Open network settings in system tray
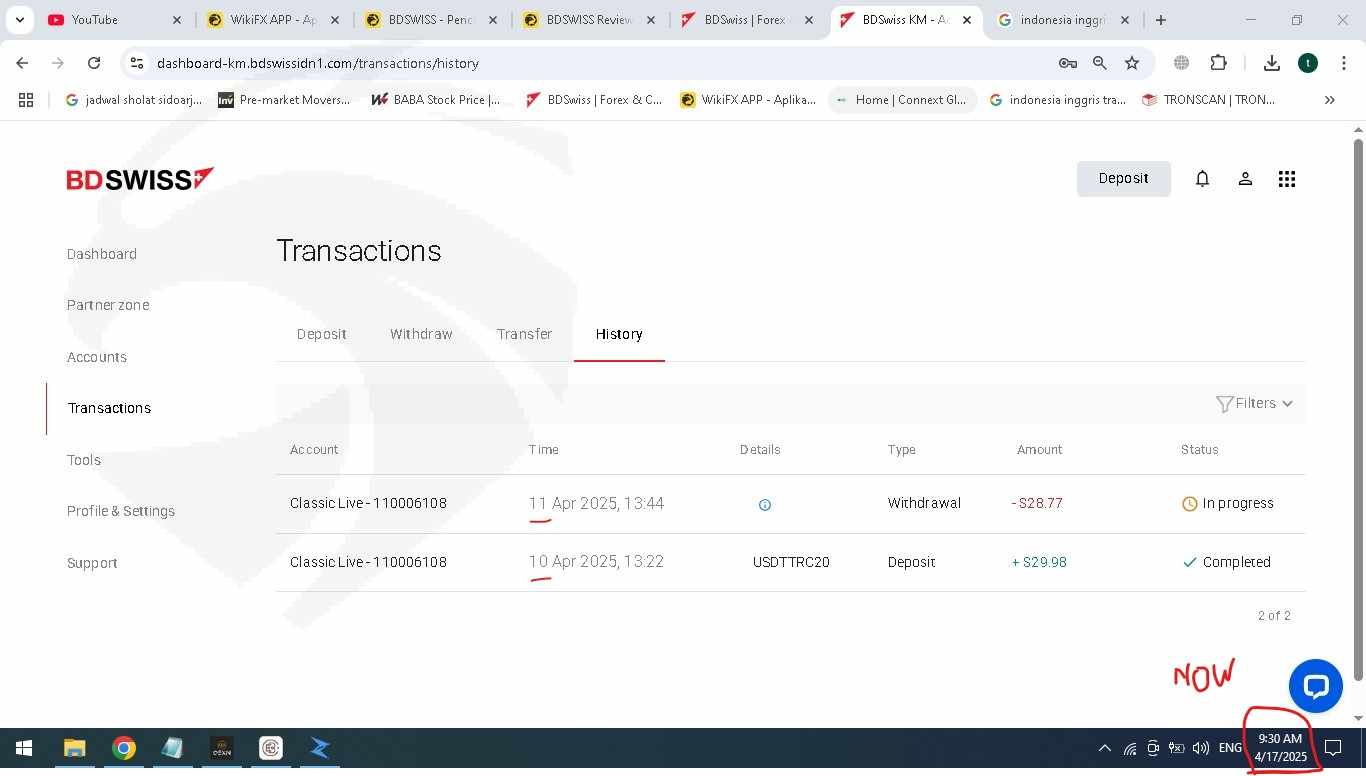Image resolution: width=1366 pixels, height=776 pixels. [x=1130, y=748]
